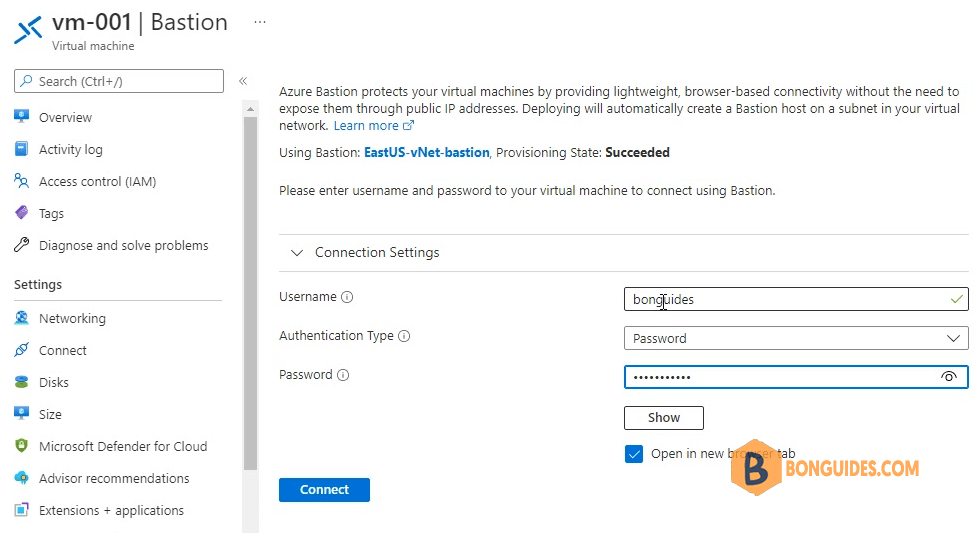Image resolution: width=980 pixels, height=533 pixels.
Task: Click the Advisor recommendations cloud icon
Action: point(21,477)
